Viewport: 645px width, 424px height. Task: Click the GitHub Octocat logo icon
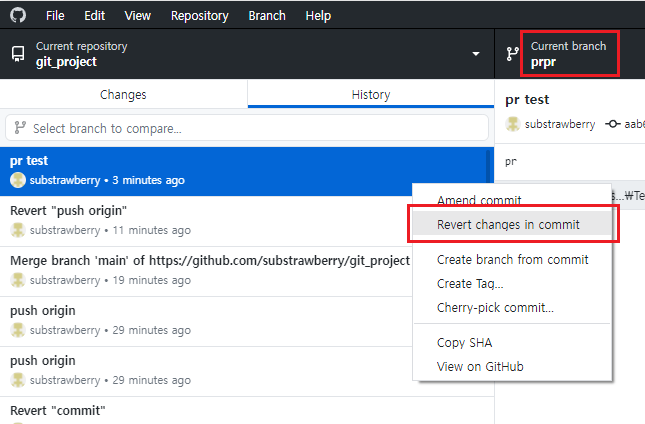point(18,15)
